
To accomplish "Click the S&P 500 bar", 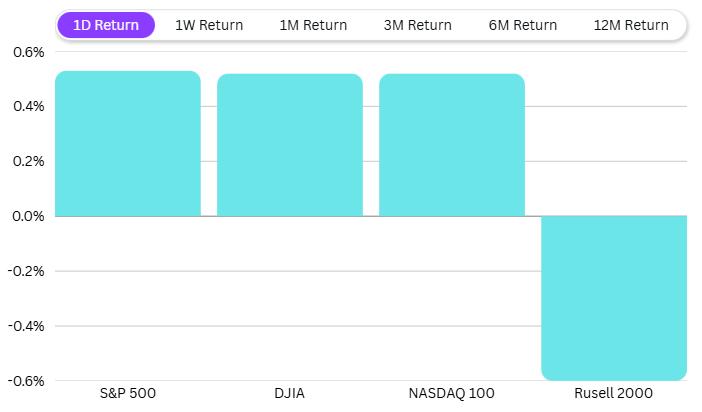I will pyautogui.click(x=128, y=144).
